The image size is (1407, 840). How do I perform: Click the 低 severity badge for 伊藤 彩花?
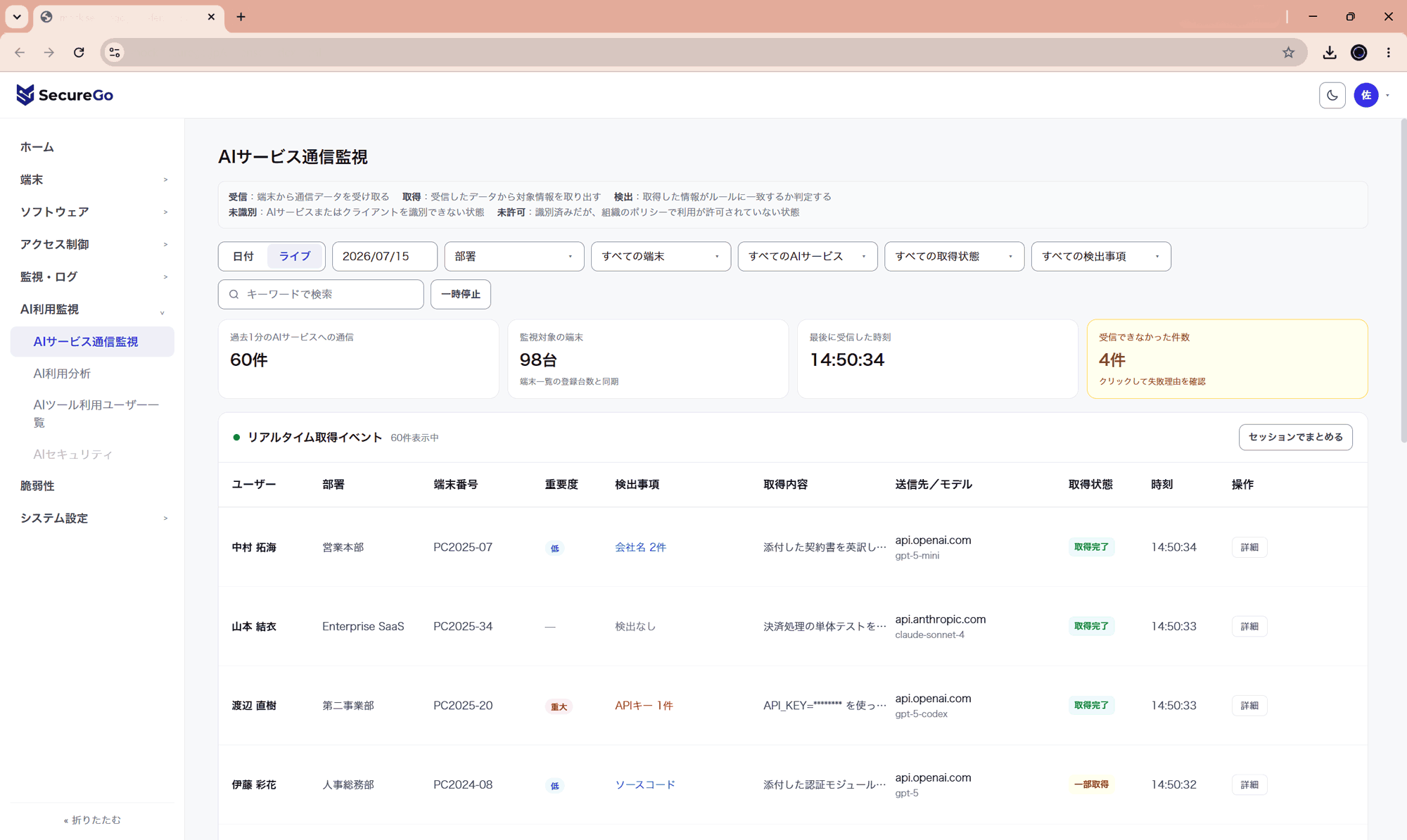pos(555,785)
